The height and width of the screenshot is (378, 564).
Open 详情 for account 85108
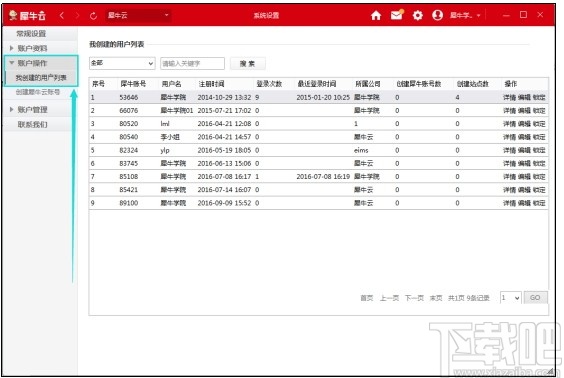pyautogui.click(x=509, y=177)
